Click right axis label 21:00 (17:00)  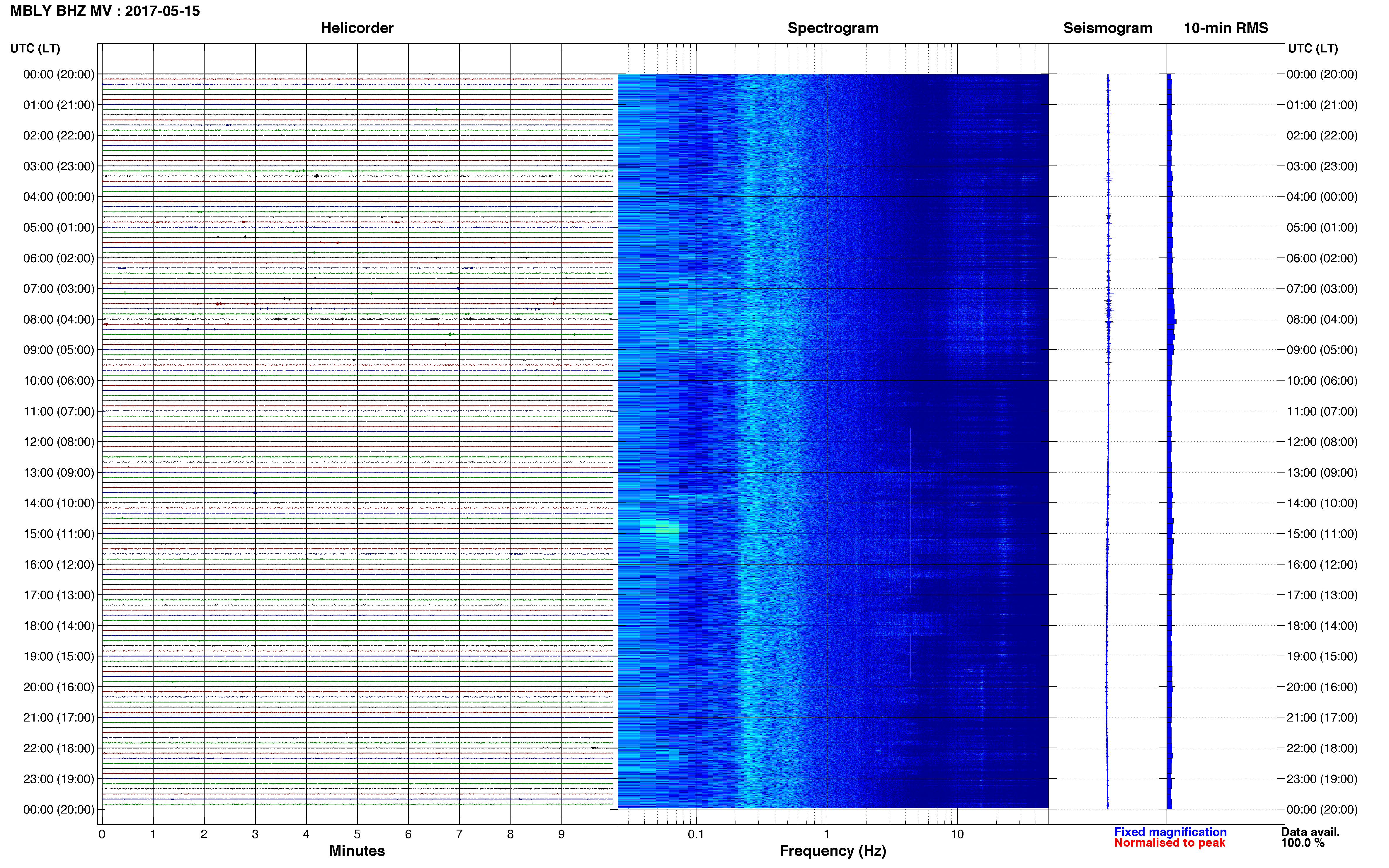click(x=1322, y=718)
